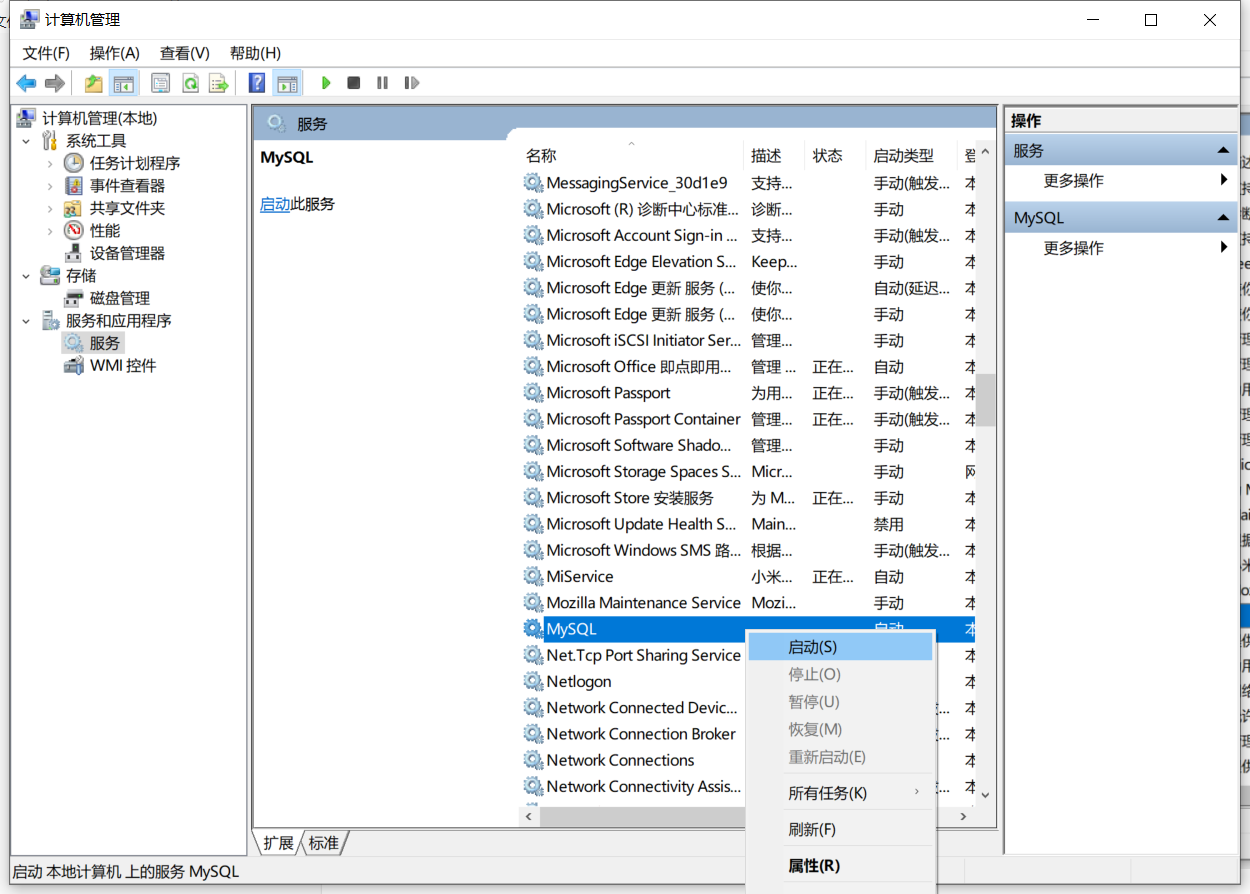Screen dimensions: 1250x894
Task: Collapse the 系统工具 tree node
Action: point(26,141)
